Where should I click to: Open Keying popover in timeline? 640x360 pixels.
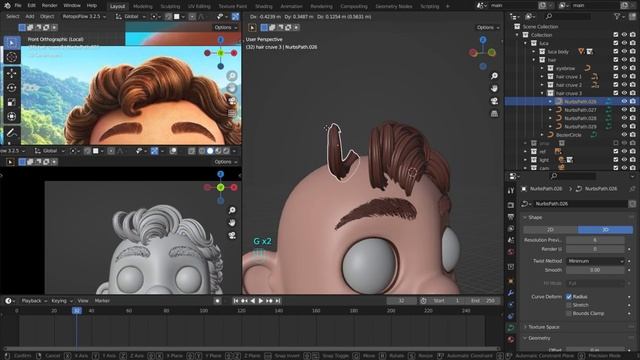tap(62, 301)
